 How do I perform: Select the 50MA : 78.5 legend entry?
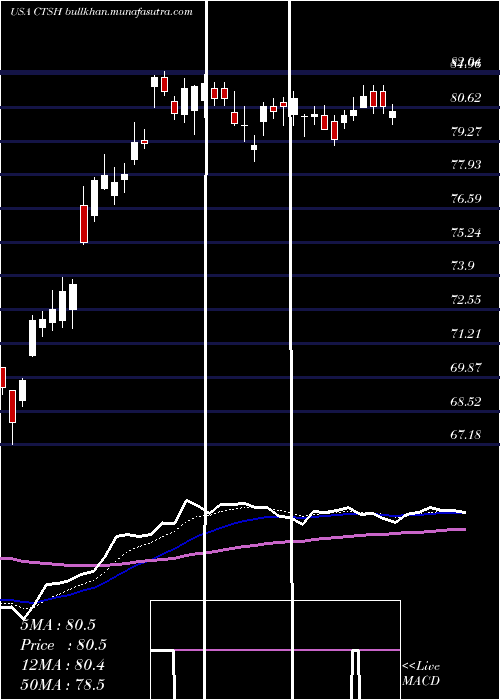click(62, 685)
